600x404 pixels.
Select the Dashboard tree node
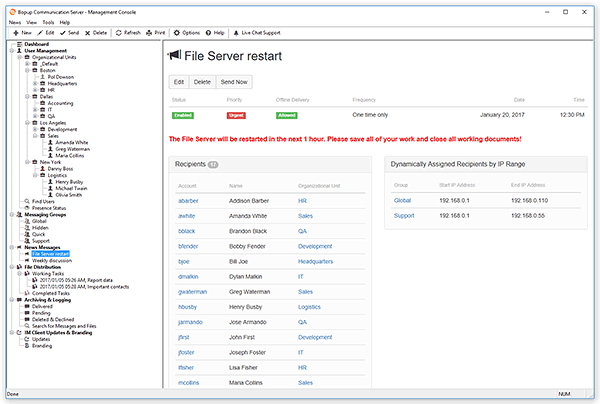pos(36,44)
